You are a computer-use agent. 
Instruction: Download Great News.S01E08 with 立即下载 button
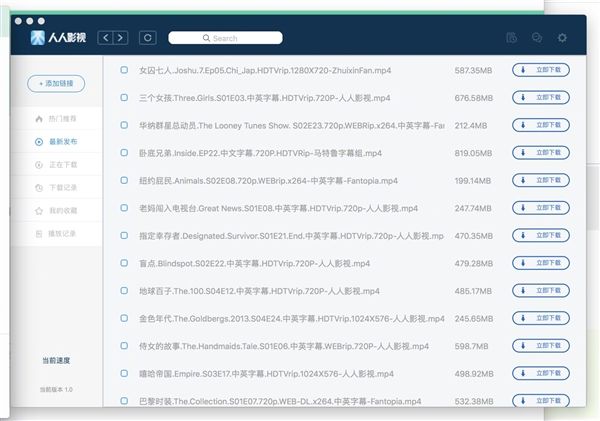[541, 208]
